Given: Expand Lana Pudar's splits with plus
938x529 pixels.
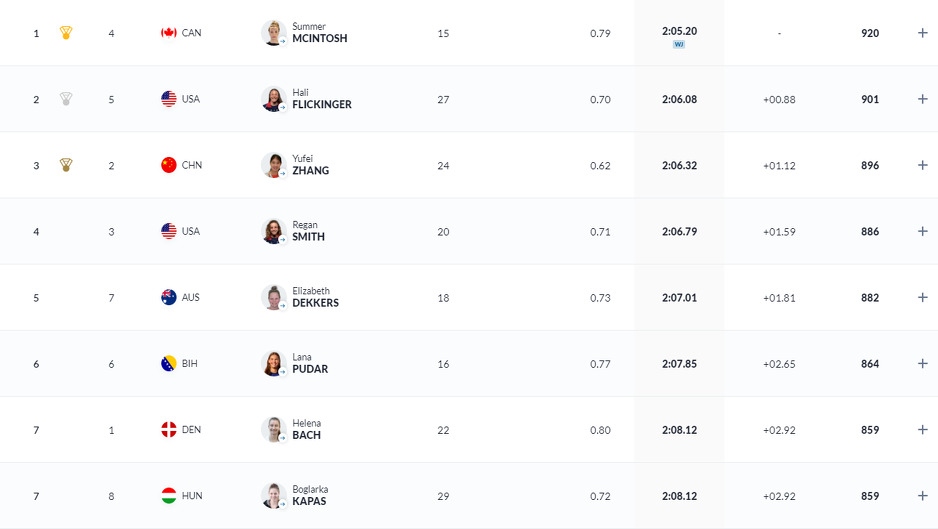Looking at the screenshot, I should coord(922,363).
